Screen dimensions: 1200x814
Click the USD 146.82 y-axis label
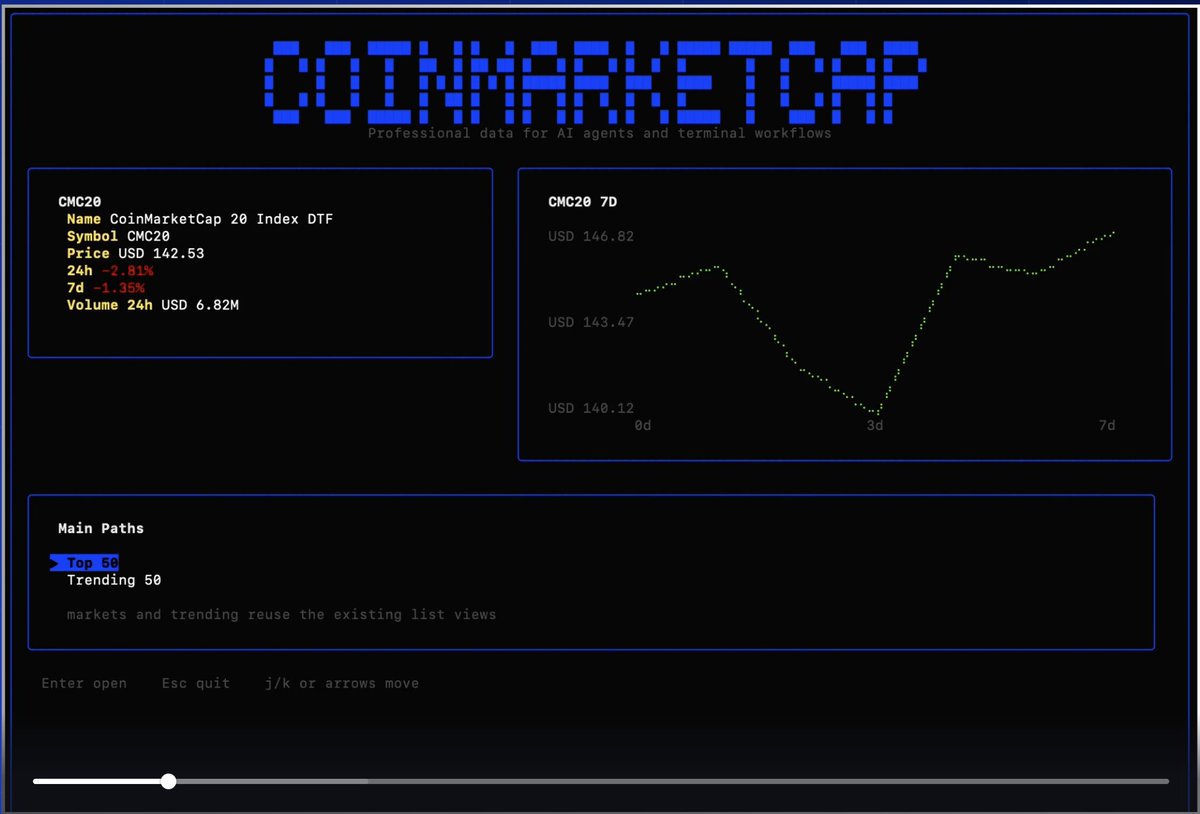(x=590, y=237)
